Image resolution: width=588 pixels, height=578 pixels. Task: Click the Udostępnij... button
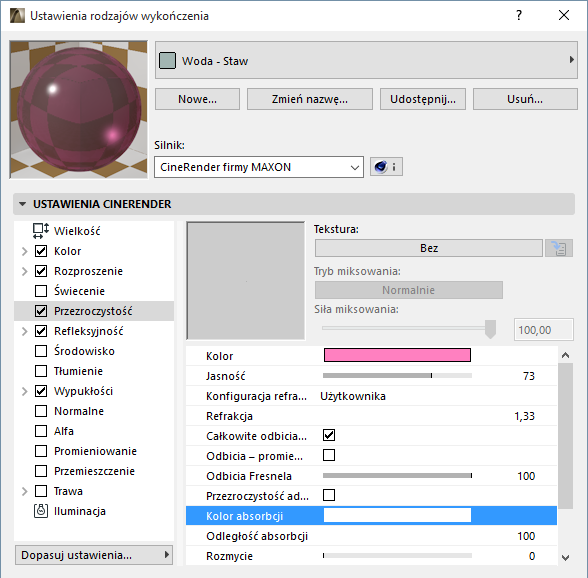click(x=423, y=99)
